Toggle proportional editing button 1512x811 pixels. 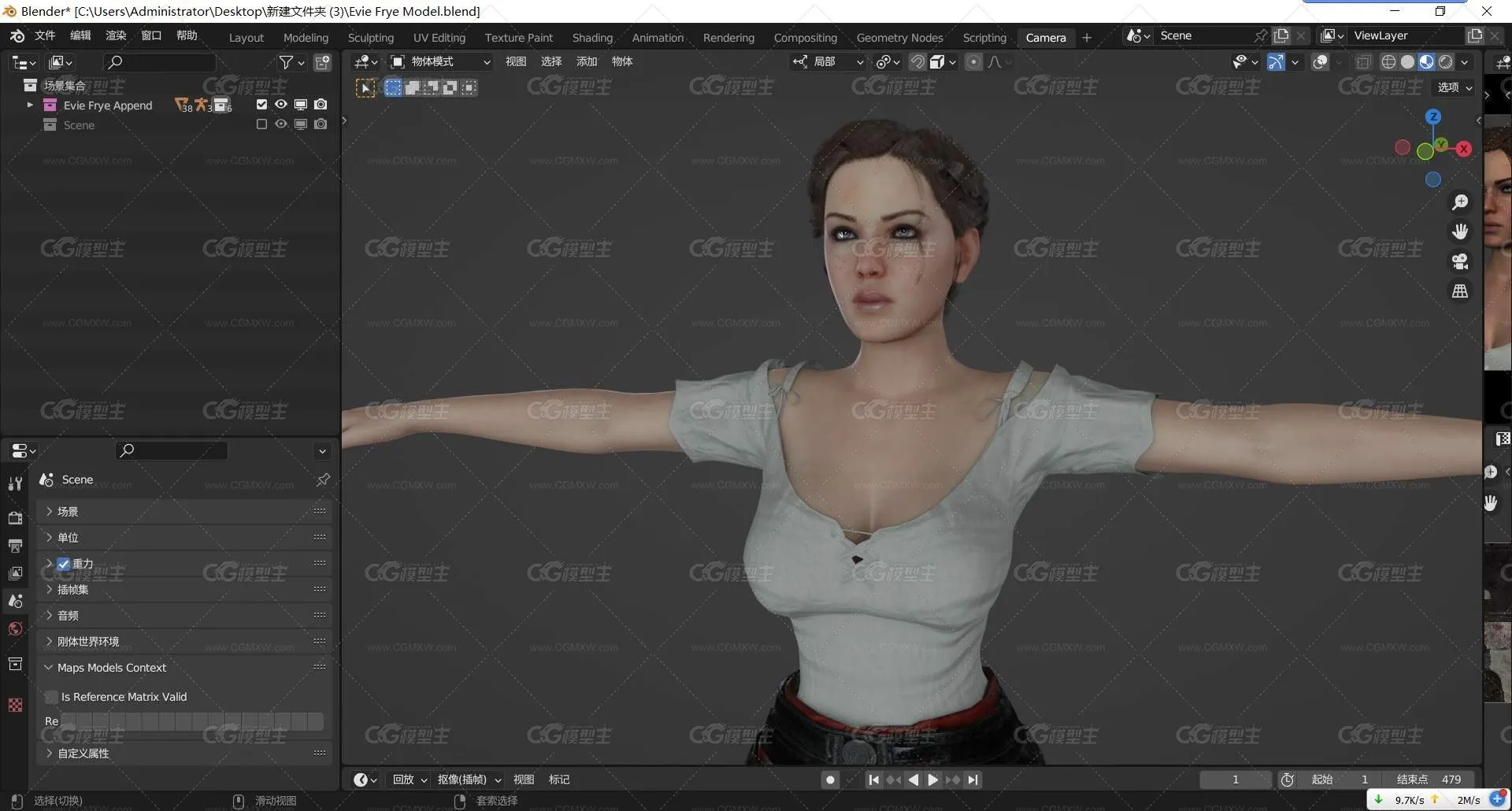coord(974,62)
